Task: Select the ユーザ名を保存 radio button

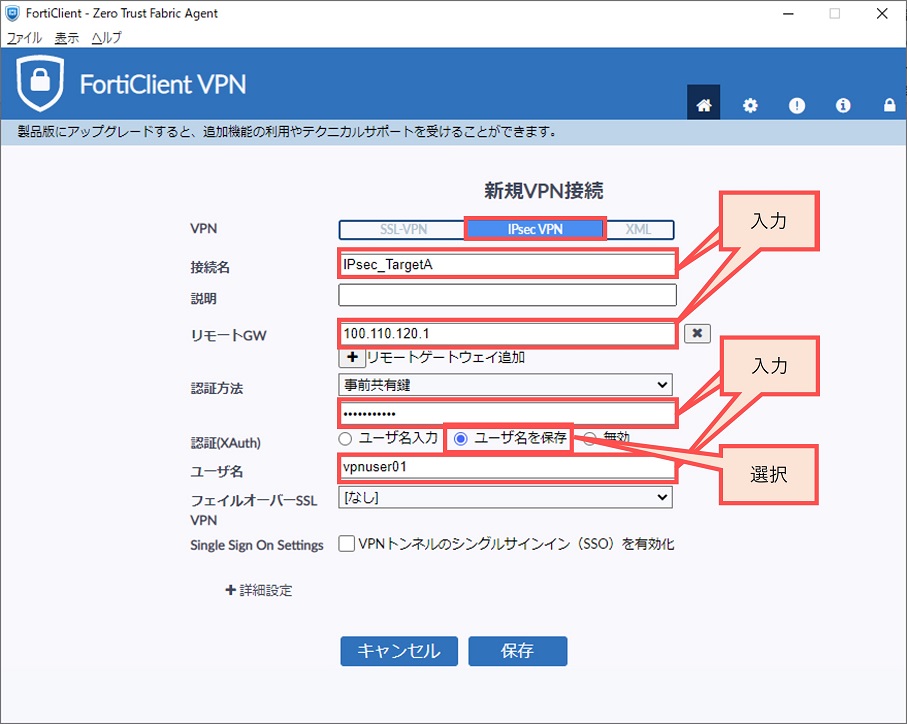Action: click(461, 438)
